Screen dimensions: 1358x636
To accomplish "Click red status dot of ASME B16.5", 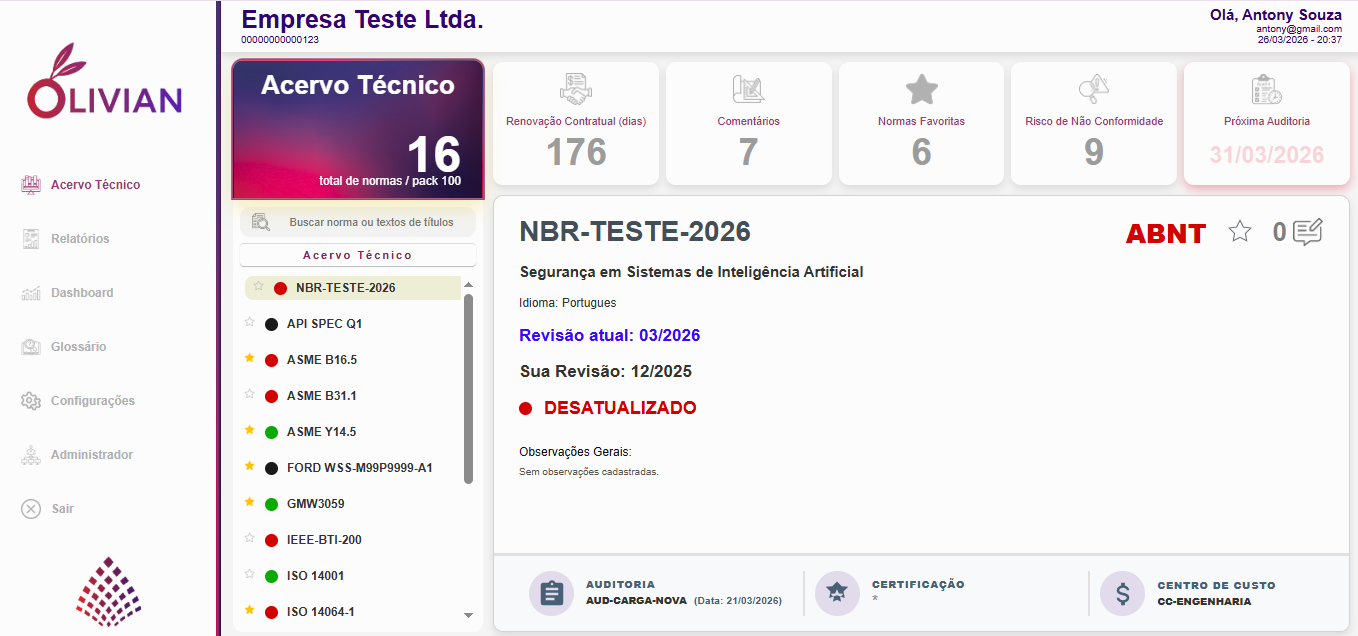I will (271, 360).
